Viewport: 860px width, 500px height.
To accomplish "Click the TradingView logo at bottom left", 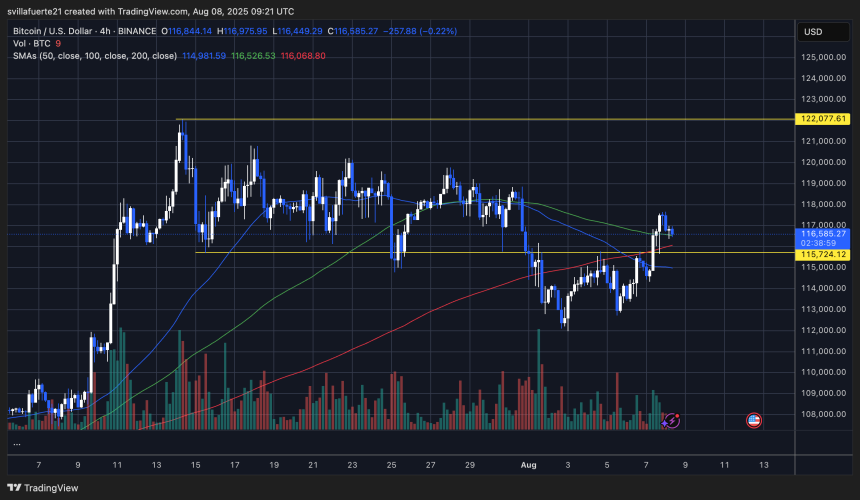I will point(43,487).
